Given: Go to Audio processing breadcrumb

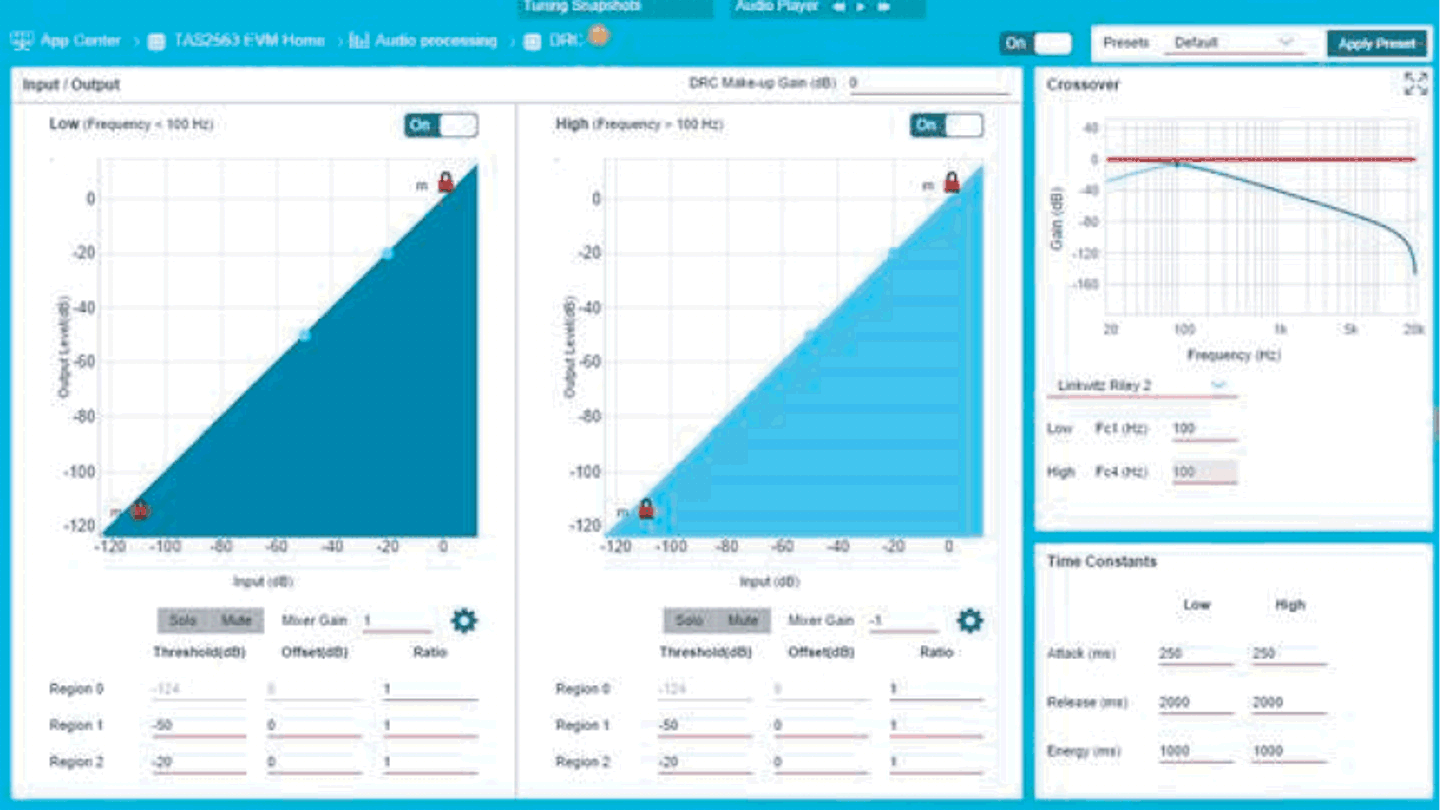Looking at the screenshot, I should pyautogui.click(x=436, y=41).
